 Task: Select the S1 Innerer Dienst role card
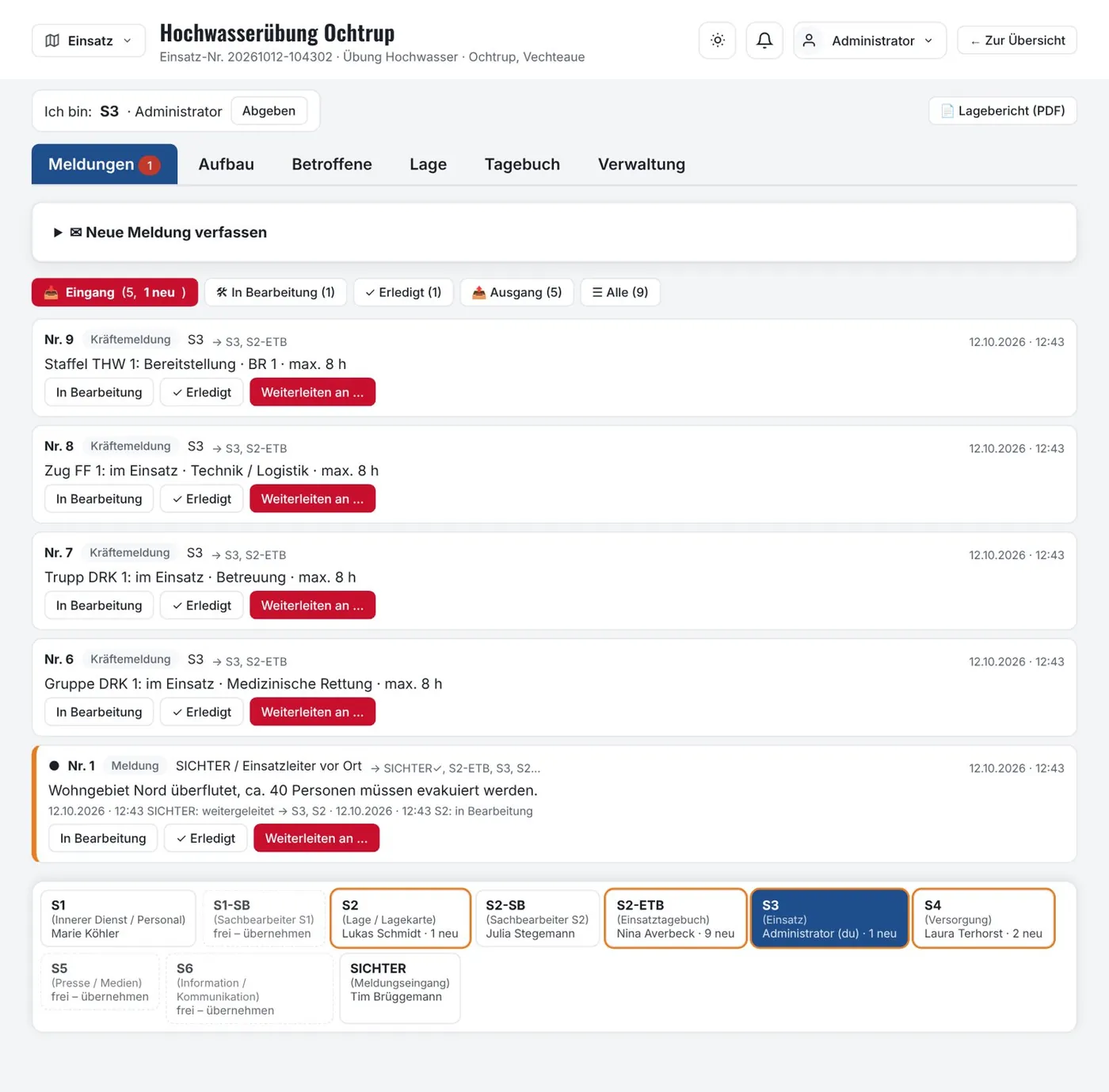118,919
